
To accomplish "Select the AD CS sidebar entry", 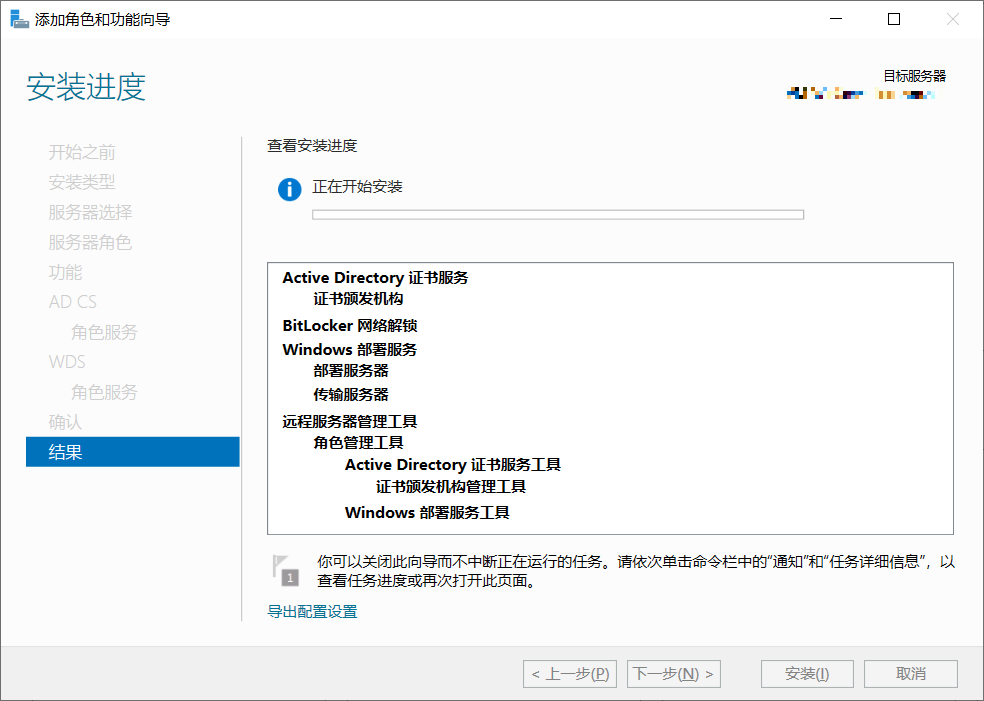I will click(x=72, y=301).
